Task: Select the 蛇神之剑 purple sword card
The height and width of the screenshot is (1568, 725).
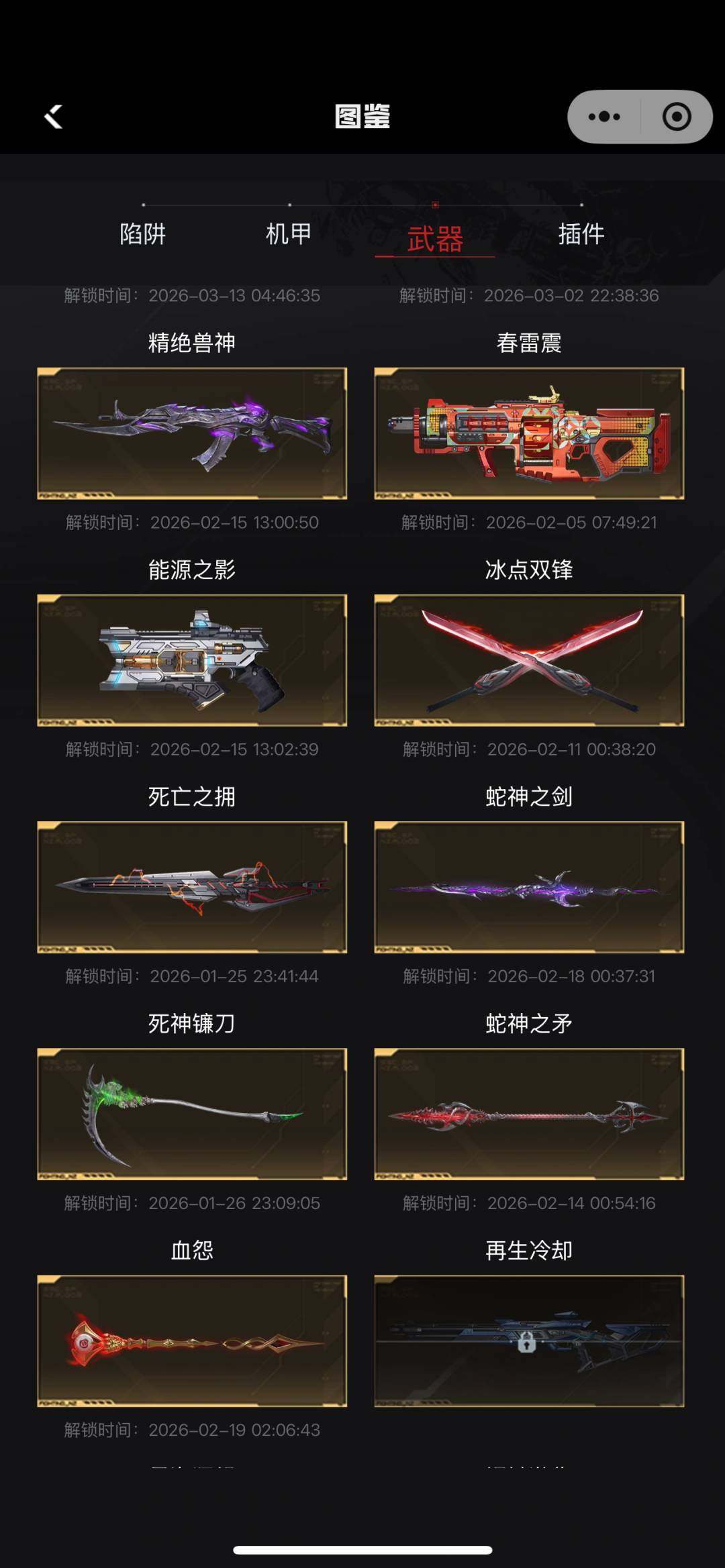Action: click(529, 887)
